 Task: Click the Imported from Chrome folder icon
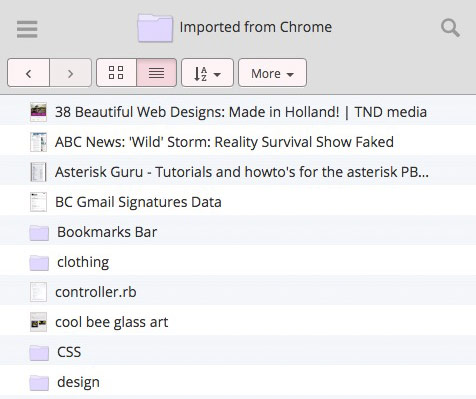155,28
